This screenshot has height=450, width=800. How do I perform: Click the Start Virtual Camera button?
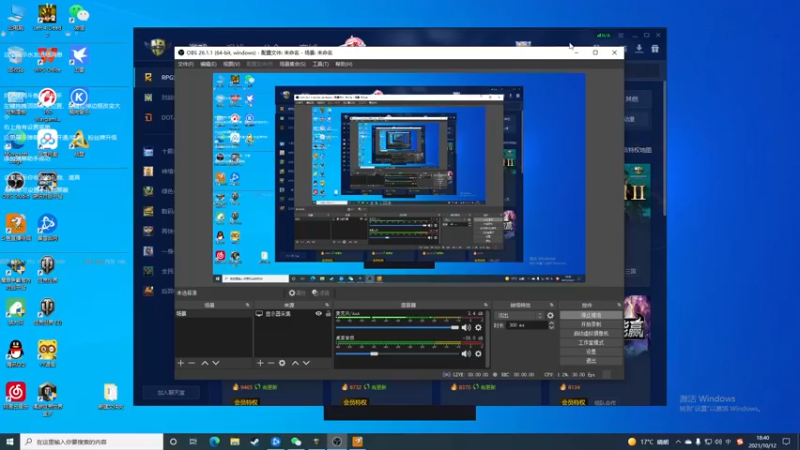coord(591,334)
